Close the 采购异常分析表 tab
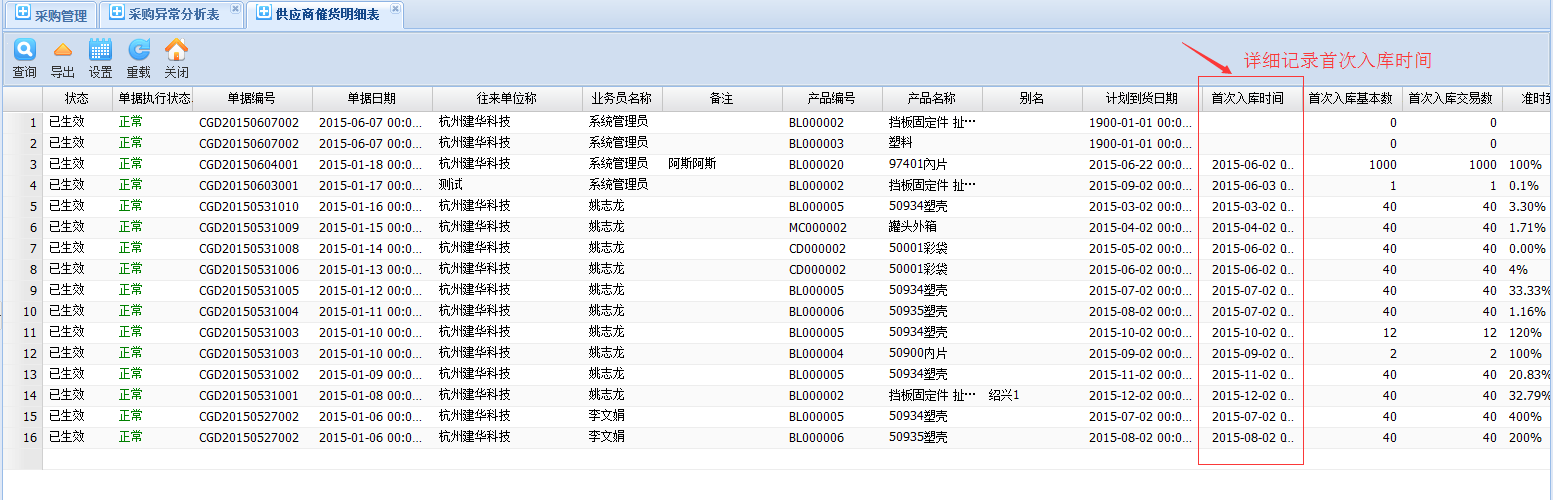Screen dimensions: 1553x500 pyautogui.click(x=235, y=9)
